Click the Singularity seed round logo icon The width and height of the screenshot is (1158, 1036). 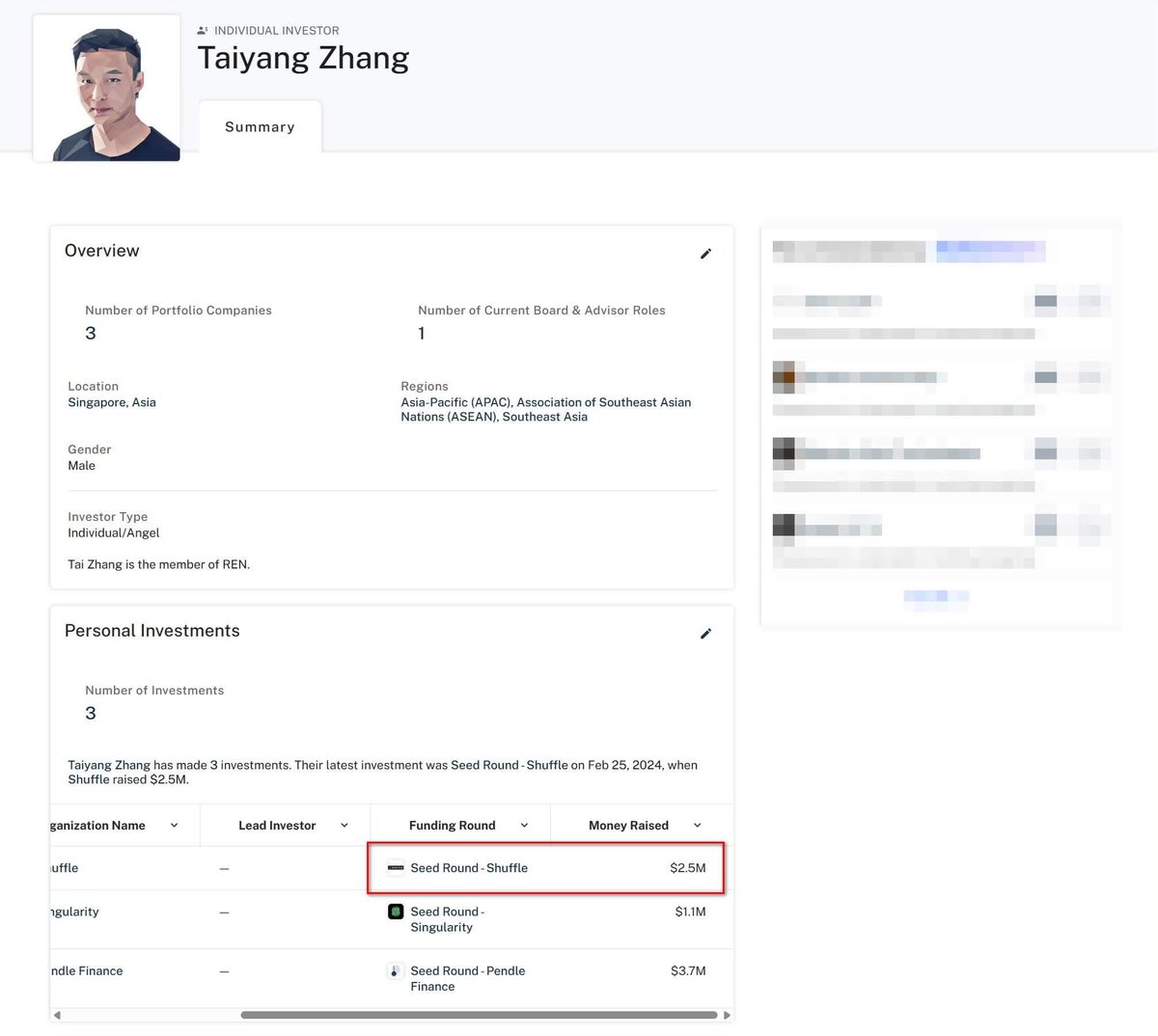click(396, 912)
